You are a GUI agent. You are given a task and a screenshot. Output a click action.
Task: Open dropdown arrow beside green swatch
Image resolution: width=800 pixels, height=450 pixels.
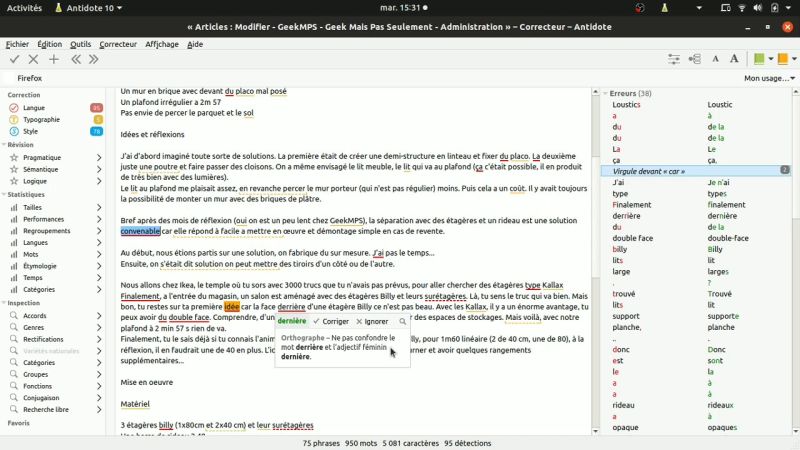click(770, 59)
